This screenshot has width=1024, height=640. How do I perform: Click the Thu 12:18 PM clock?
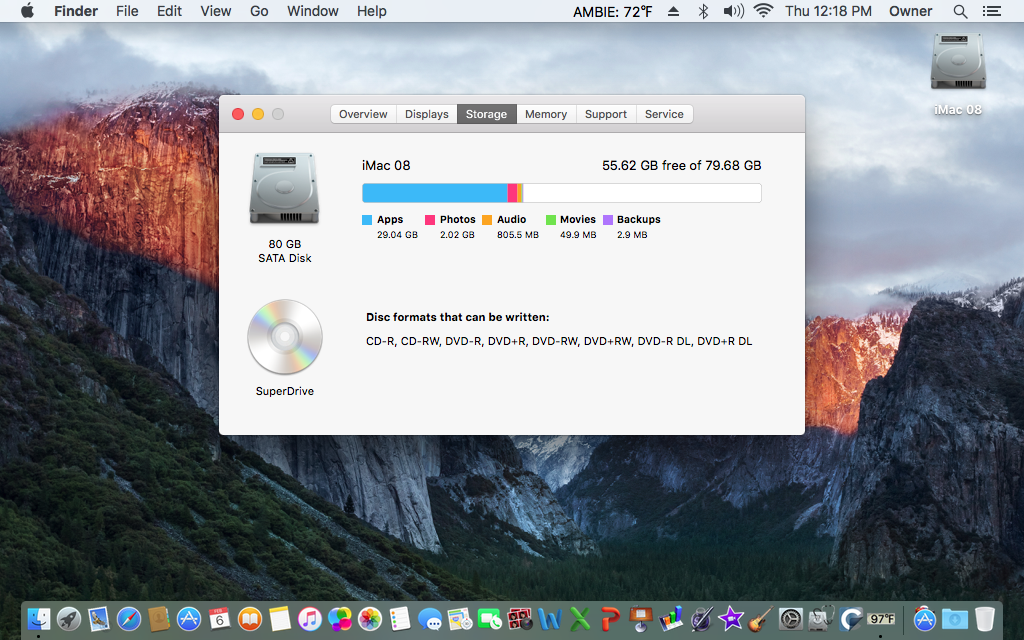pyautogui.click(x=828, y=11)
